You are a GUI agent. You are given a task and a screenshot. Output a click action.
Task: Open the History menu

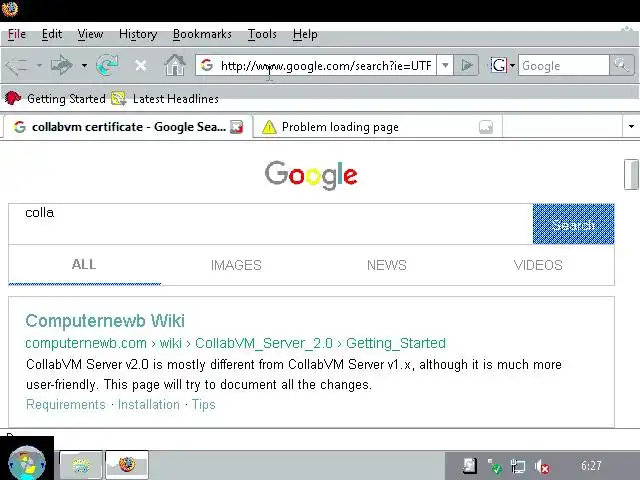click(138, 34)
